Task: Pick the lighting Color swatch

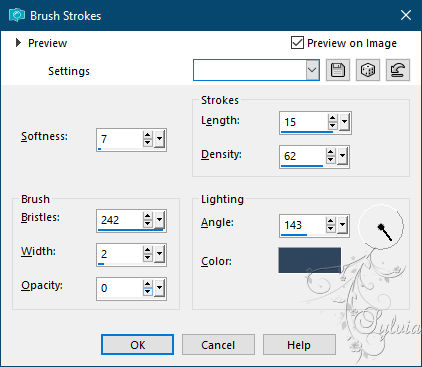Action: pyautogui.click(x=310, y=260)
